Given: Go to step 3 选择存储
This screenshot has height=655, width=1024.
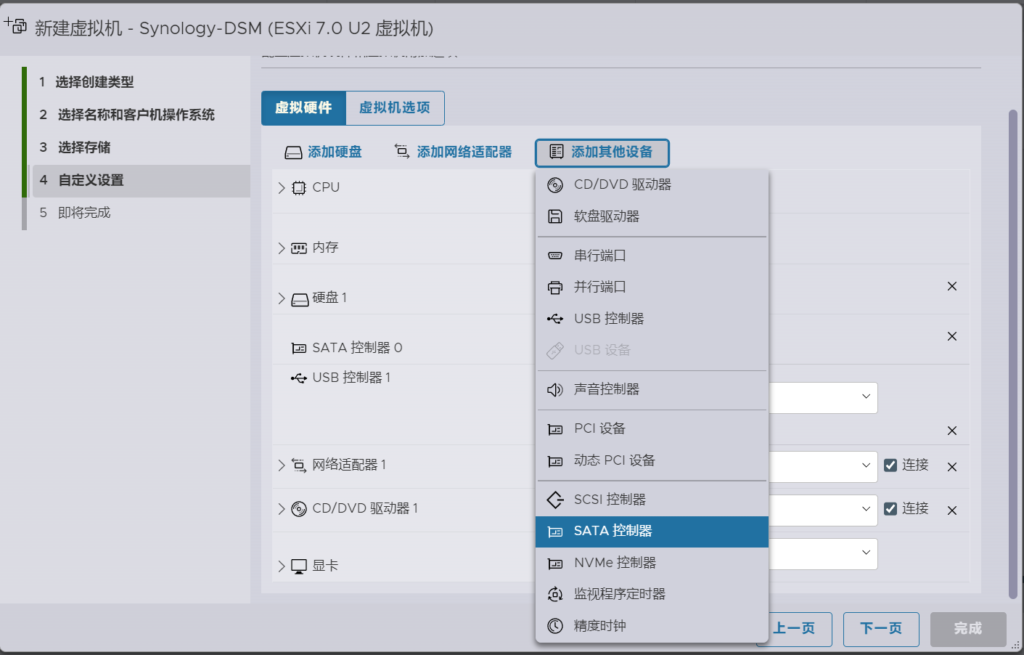Looking at the screenshot, I should coord(74,148).
